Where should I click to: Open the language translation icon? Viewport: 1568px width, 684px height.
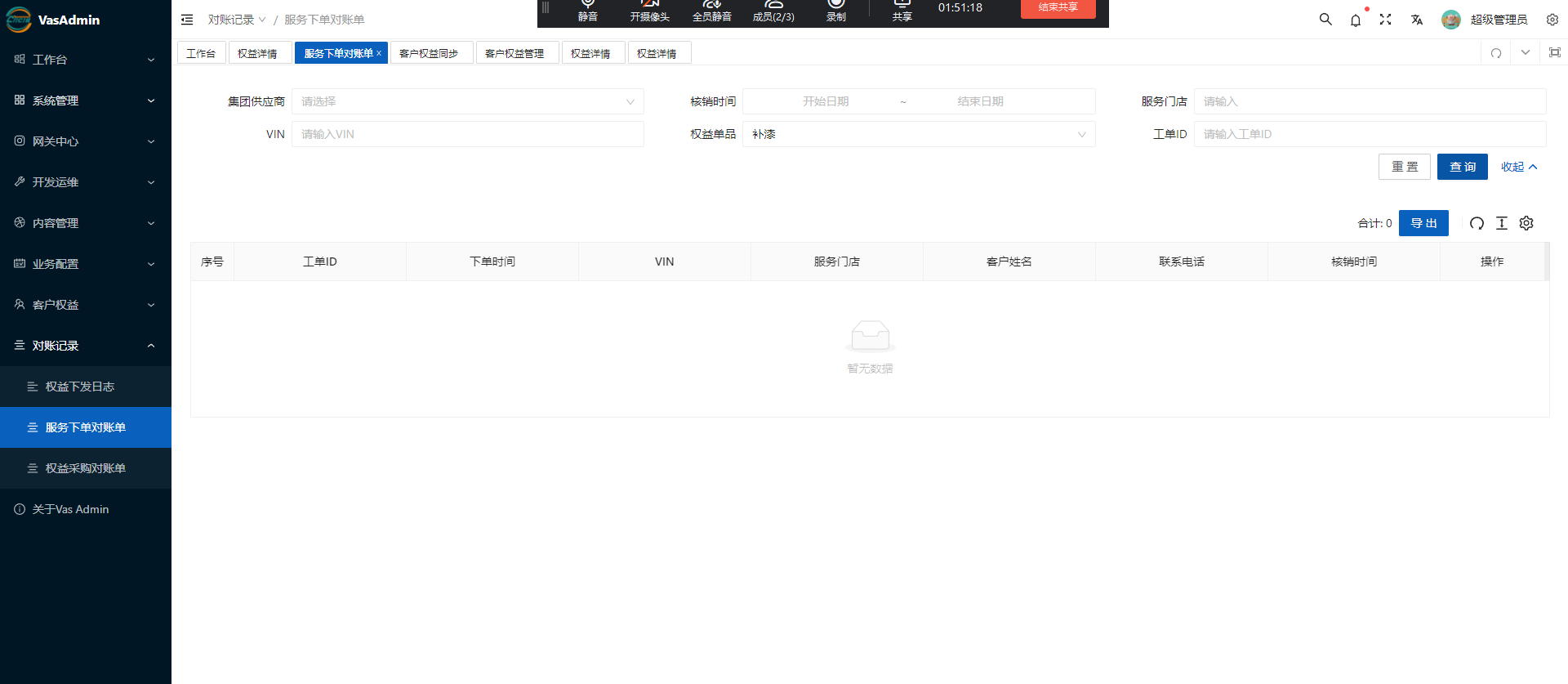tap(1417, 20)
